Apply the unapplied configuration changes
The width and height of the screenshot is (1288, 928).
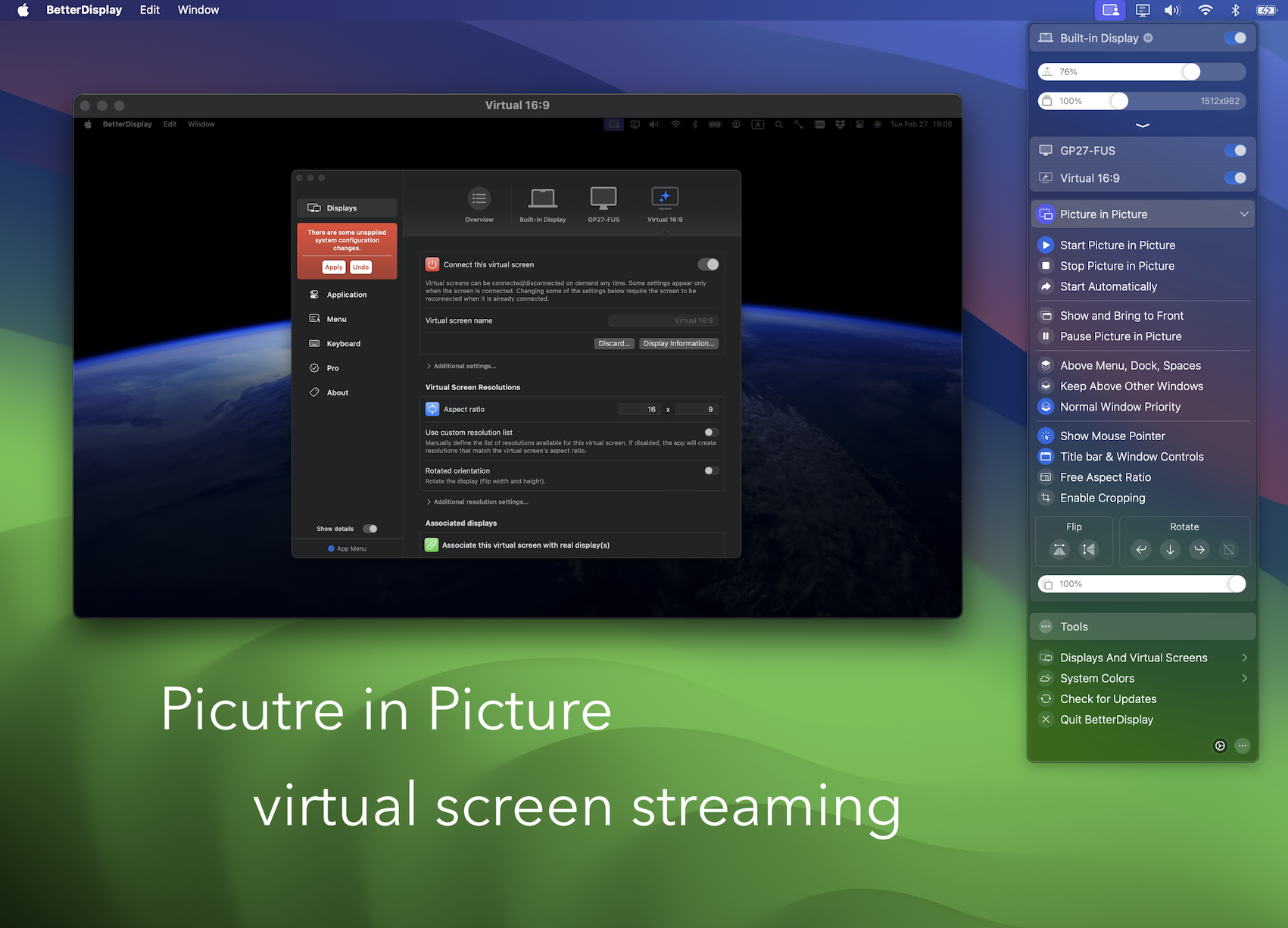coord(333,267)
